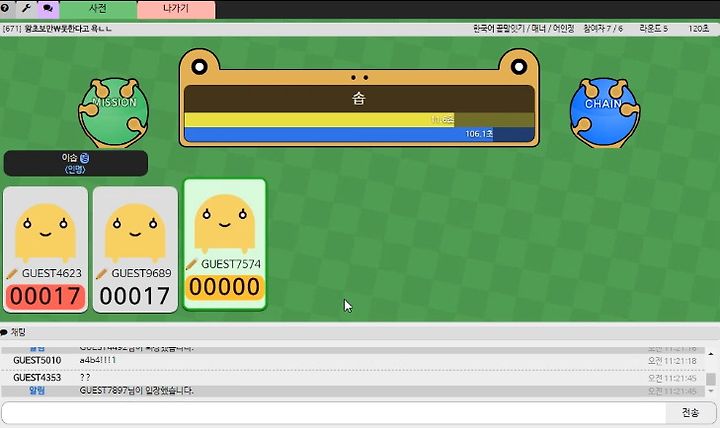Image resolution: width=720 pixels, height=428 pixels.
Task: Click the blue round timer bar
Action: pos(359,134)
